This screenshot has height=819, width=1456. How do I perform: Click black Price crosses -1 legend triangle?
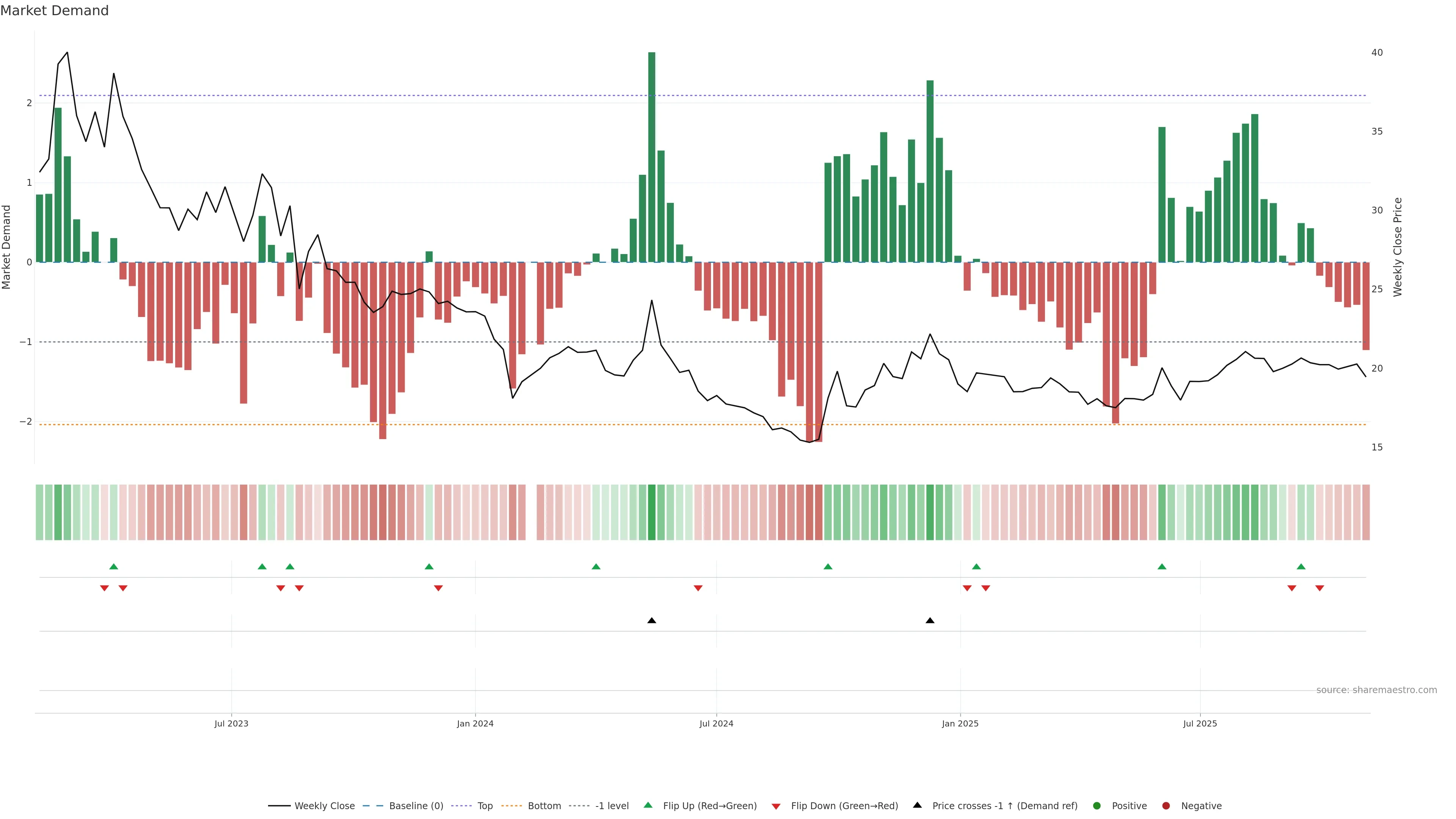(x=917, y=805)
